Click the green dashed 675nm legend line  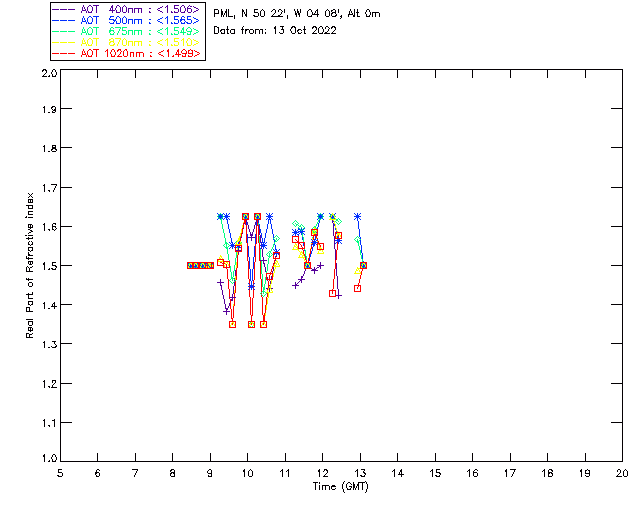[x=64, y=31]
